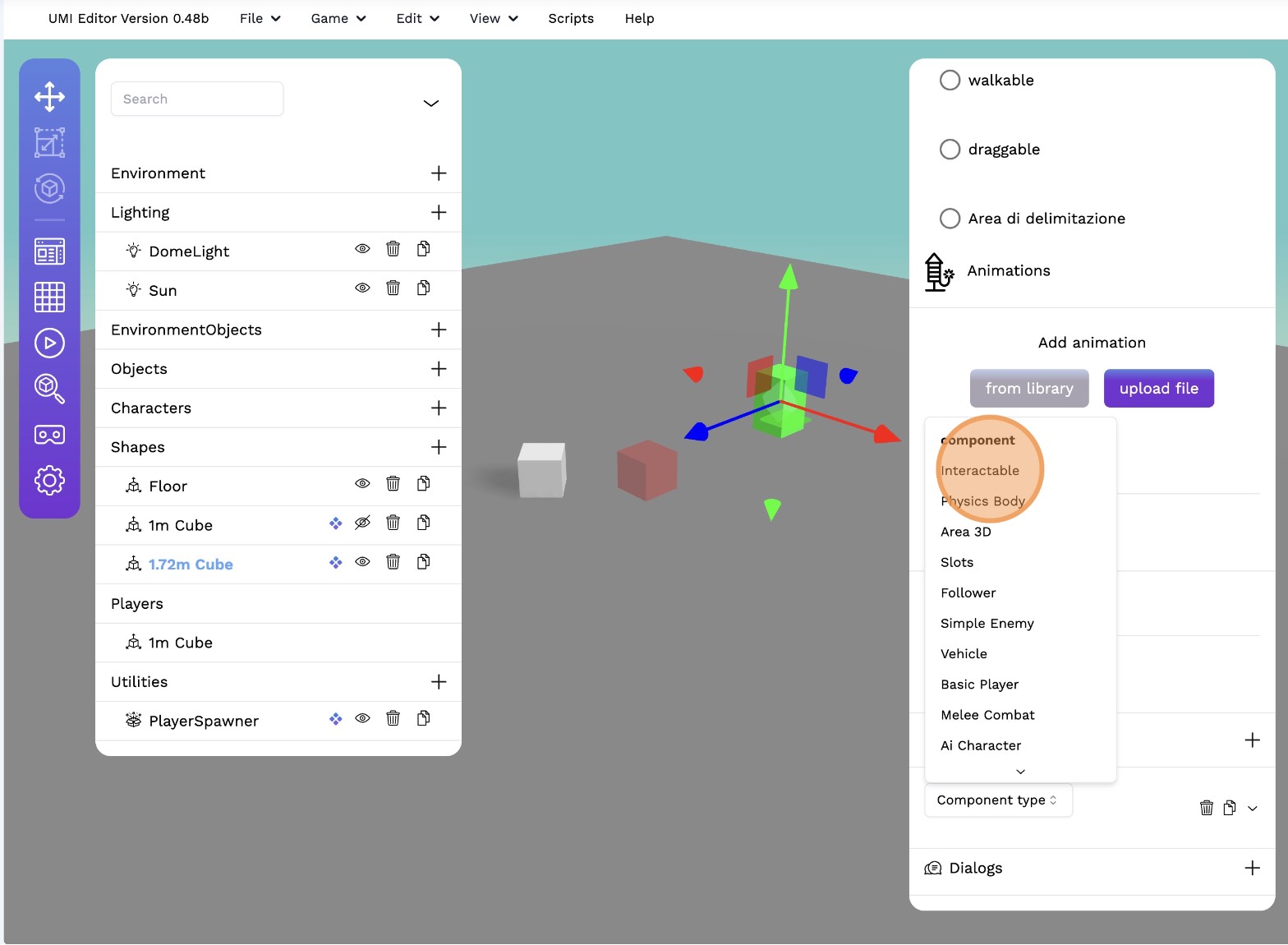Open settings gear in left toolbar
This screenshot has width=1288, height=945.
49,480
